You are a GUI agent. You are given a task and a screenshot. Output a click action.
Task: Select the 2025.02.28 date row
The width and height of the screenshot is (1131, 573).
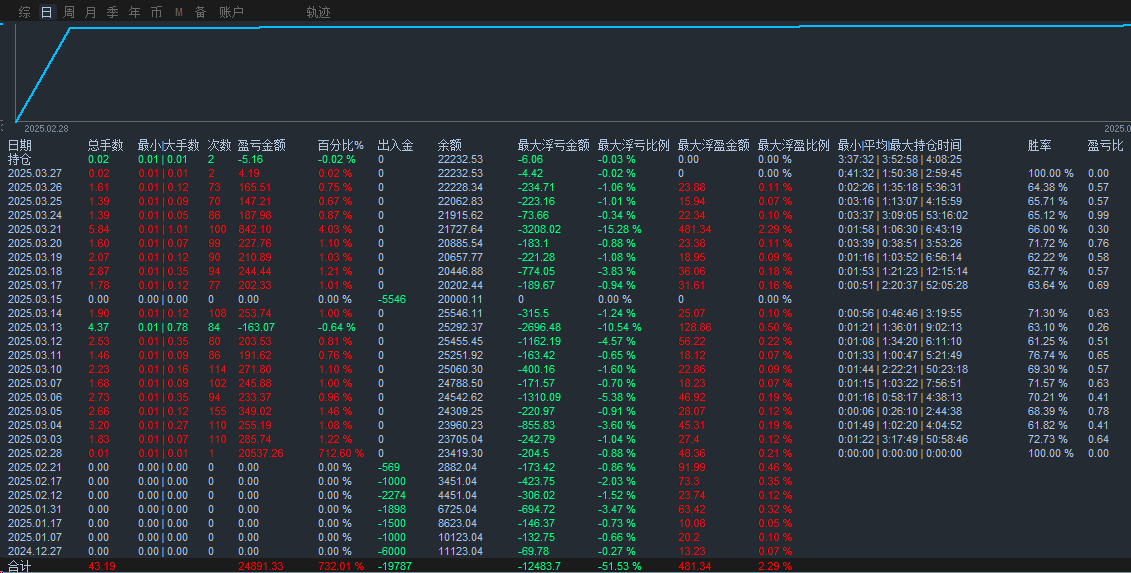(35, 453)
